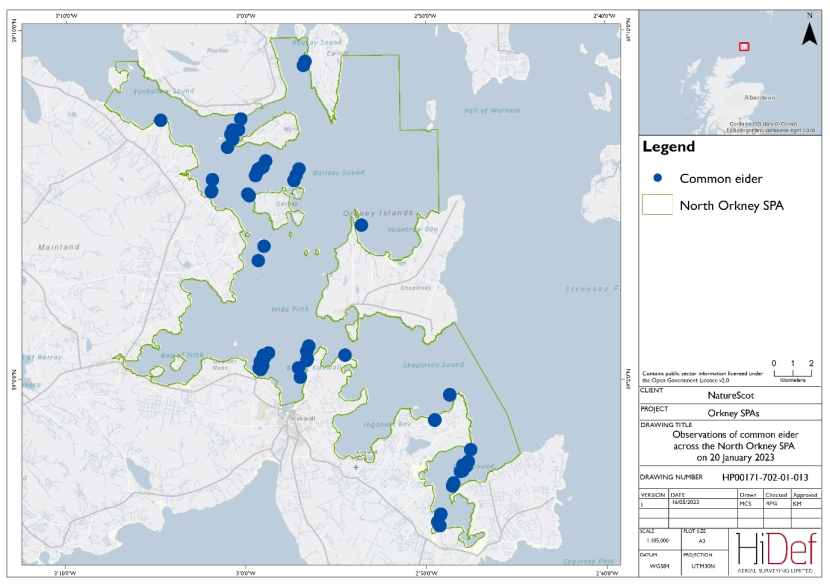The width and height of the screenshot is (830, 587).
Task: Click the eider dot nearest Shapinsay Sound label
Action: coord(449,394)
